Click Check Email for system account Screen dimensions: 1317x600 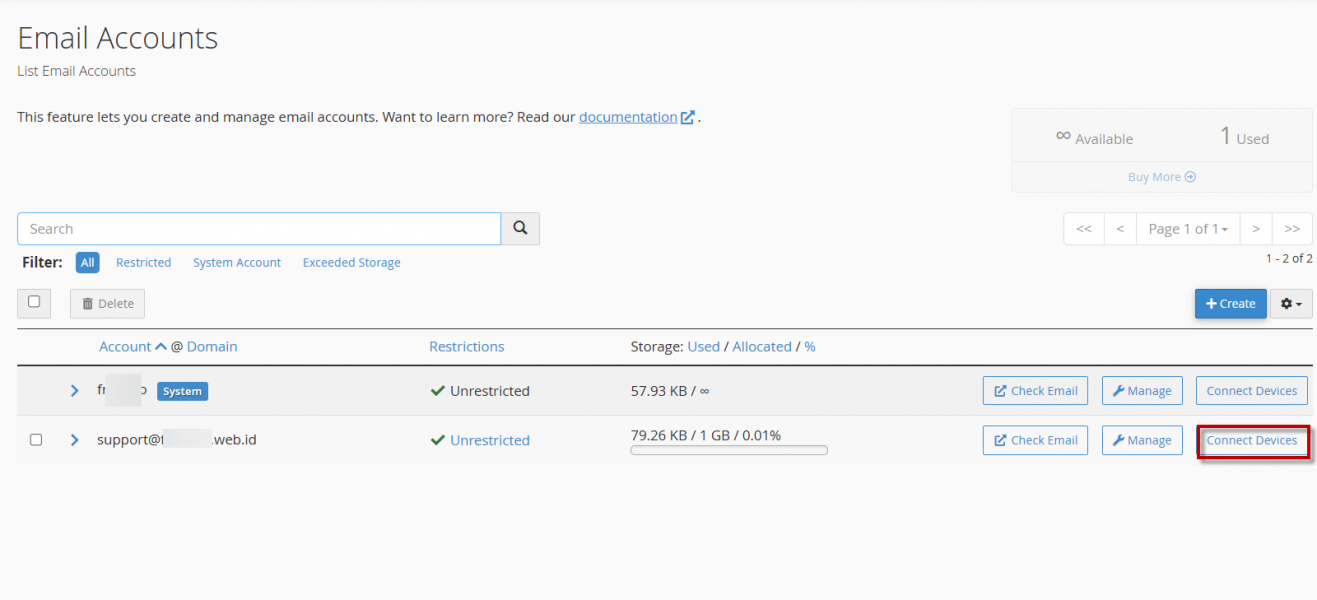1035,391
